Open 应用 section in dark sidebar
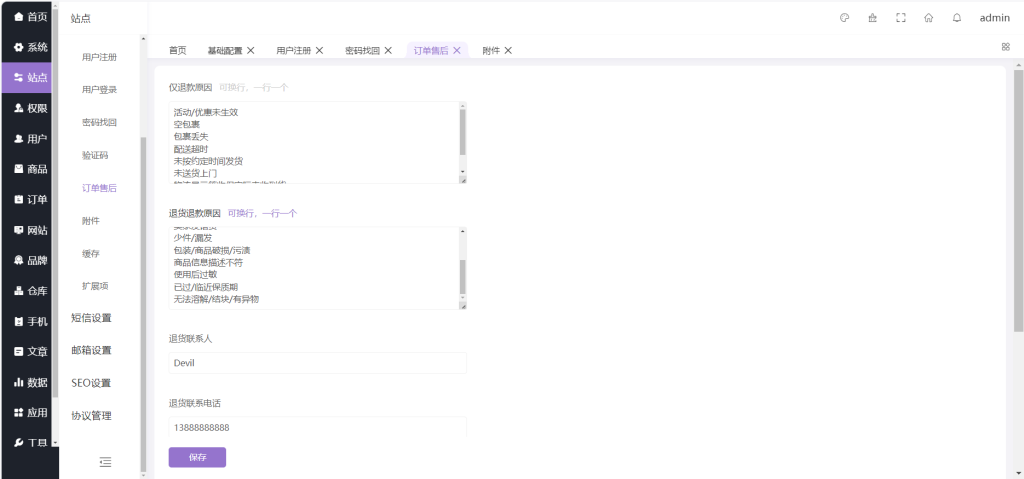This screenshot has width=1024, height=479. [x=30, y=412]
